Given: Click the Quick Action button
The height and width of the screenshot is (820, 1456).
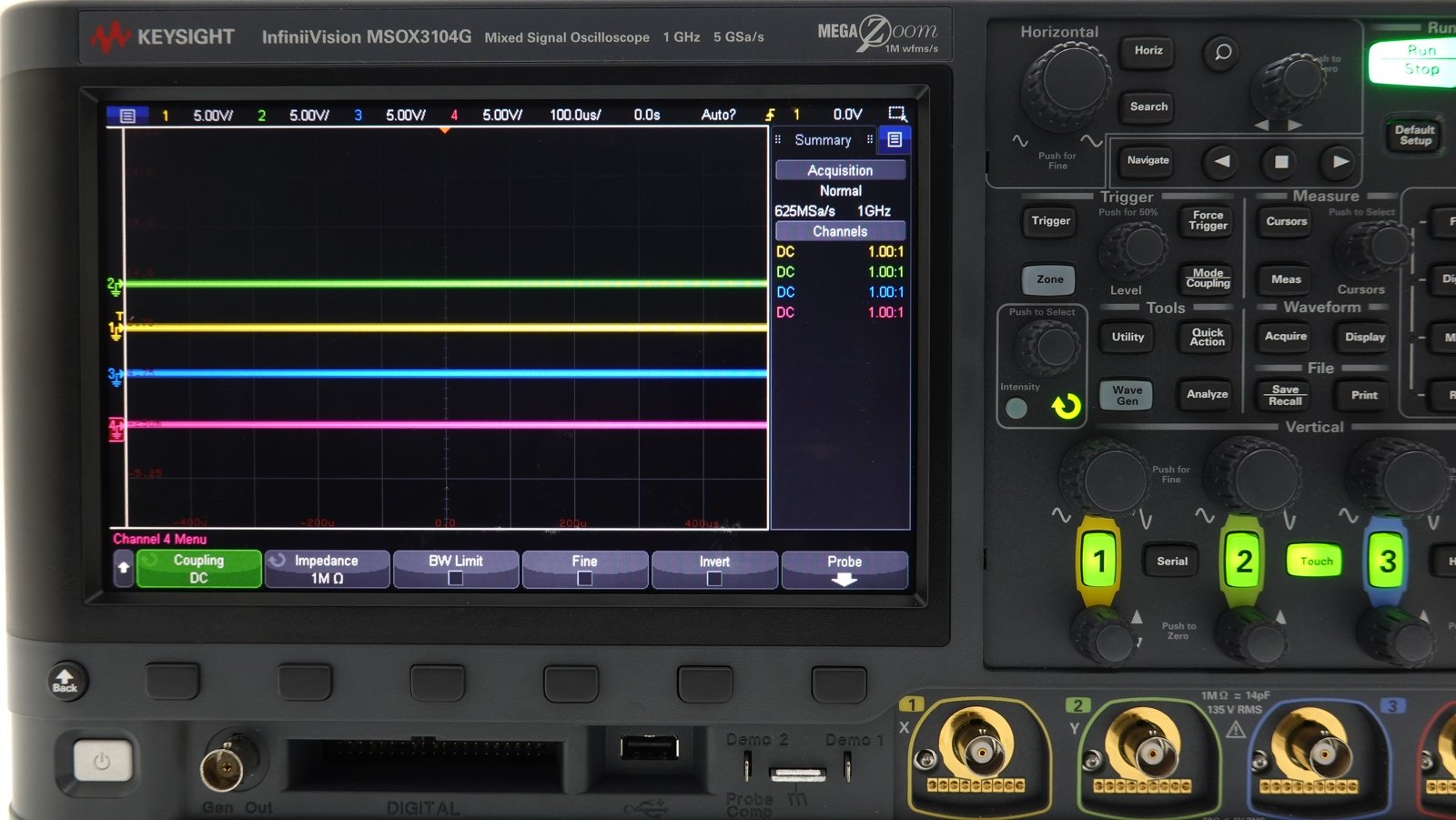Looking at the screenshot, I should click(x=1207, y=337).
